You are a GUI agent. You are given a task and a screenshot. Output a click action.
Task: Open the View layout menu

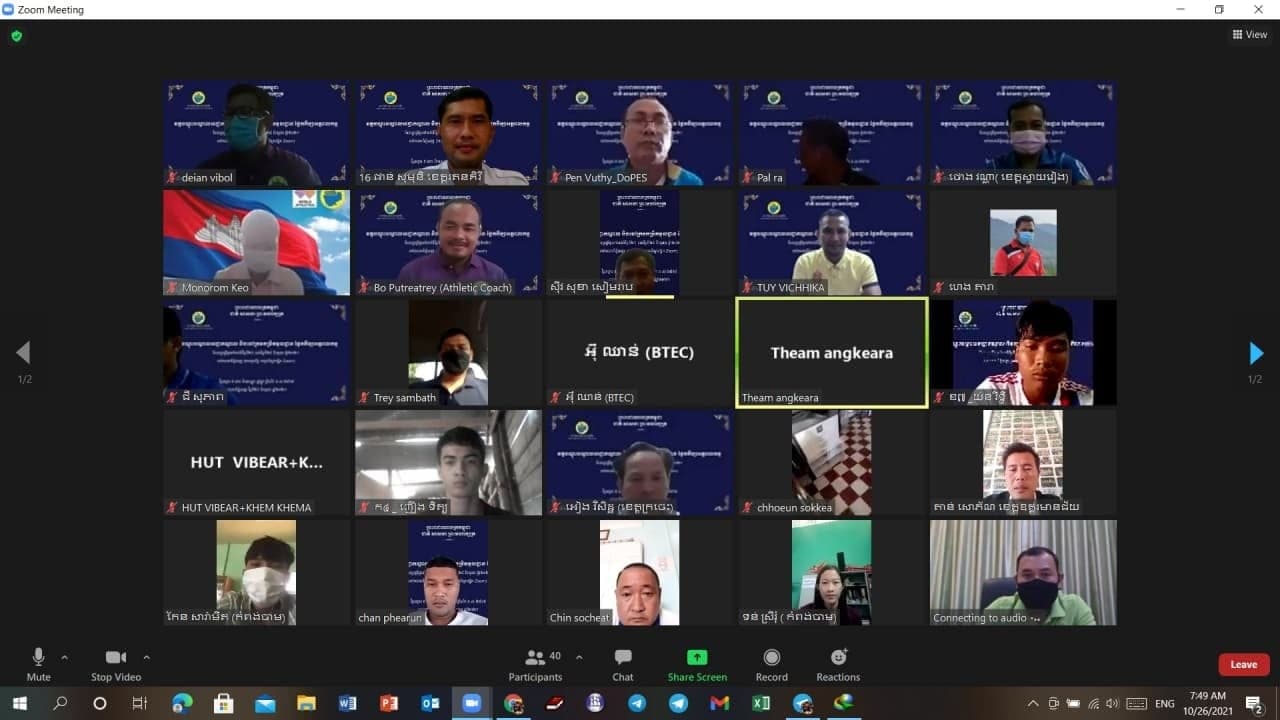coord(1250,34)
